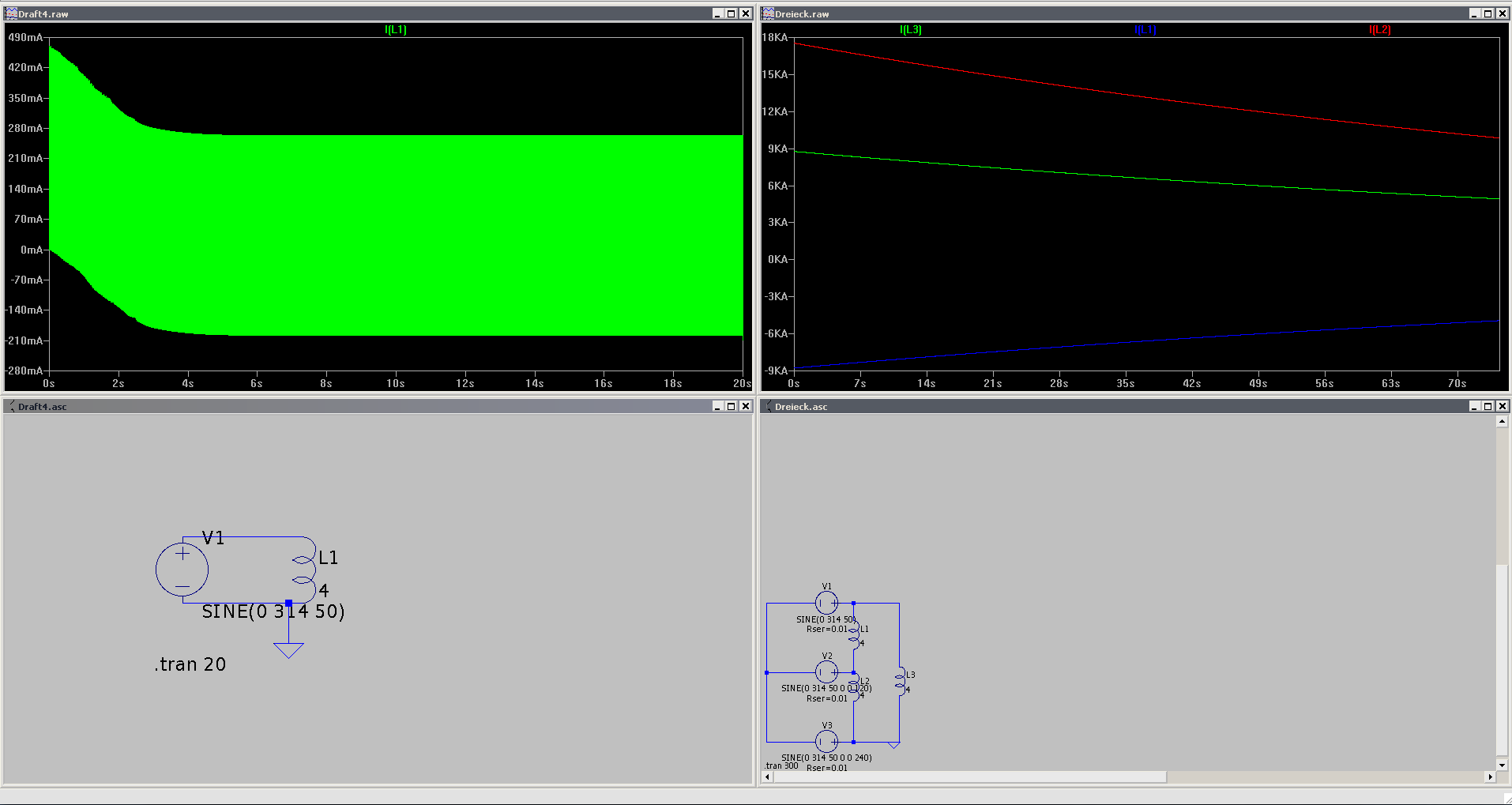Click the vertical scrollbar thumb in Dreieck.asc

[x=1502, y=660]
